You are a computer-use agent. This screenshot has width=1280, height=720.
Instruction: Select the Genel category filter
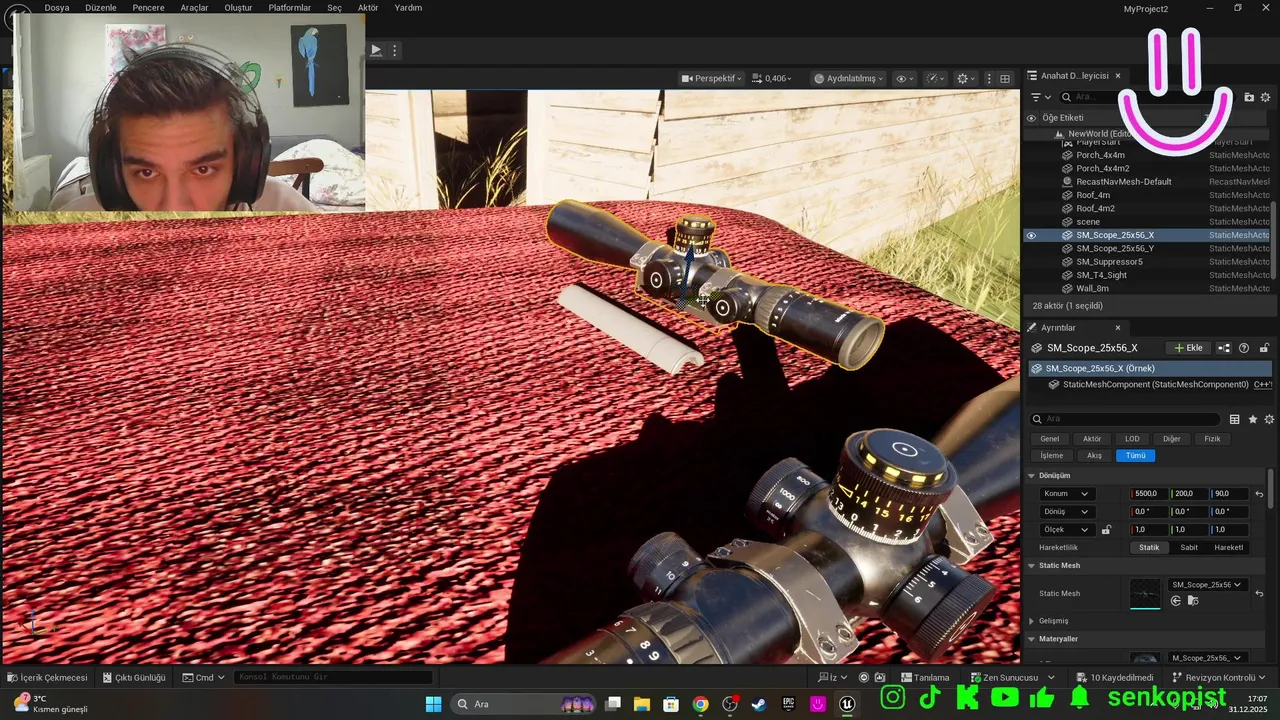(1049, 439)
